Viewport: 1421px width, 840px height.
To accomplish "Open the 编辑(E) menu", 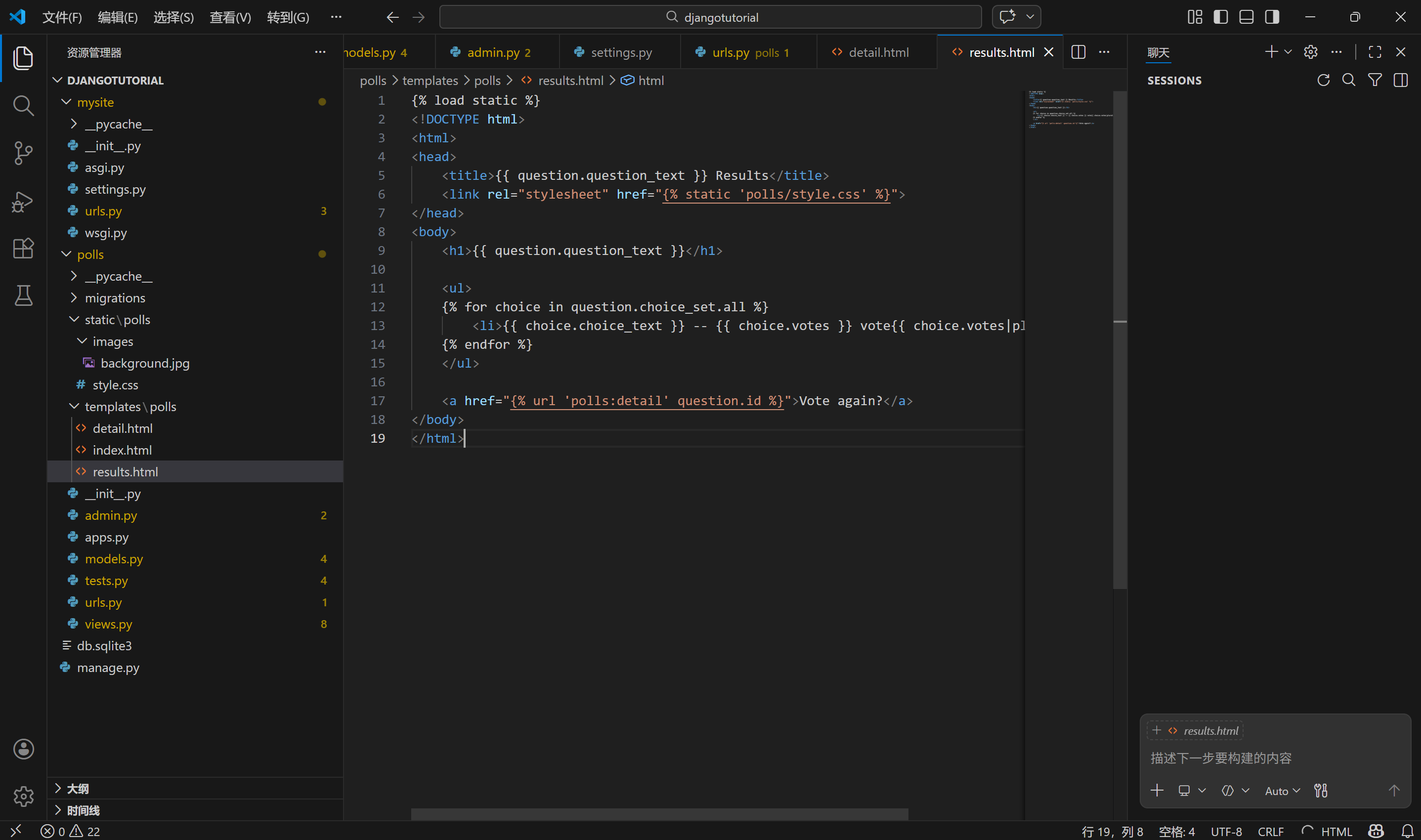I will (117, 17).
